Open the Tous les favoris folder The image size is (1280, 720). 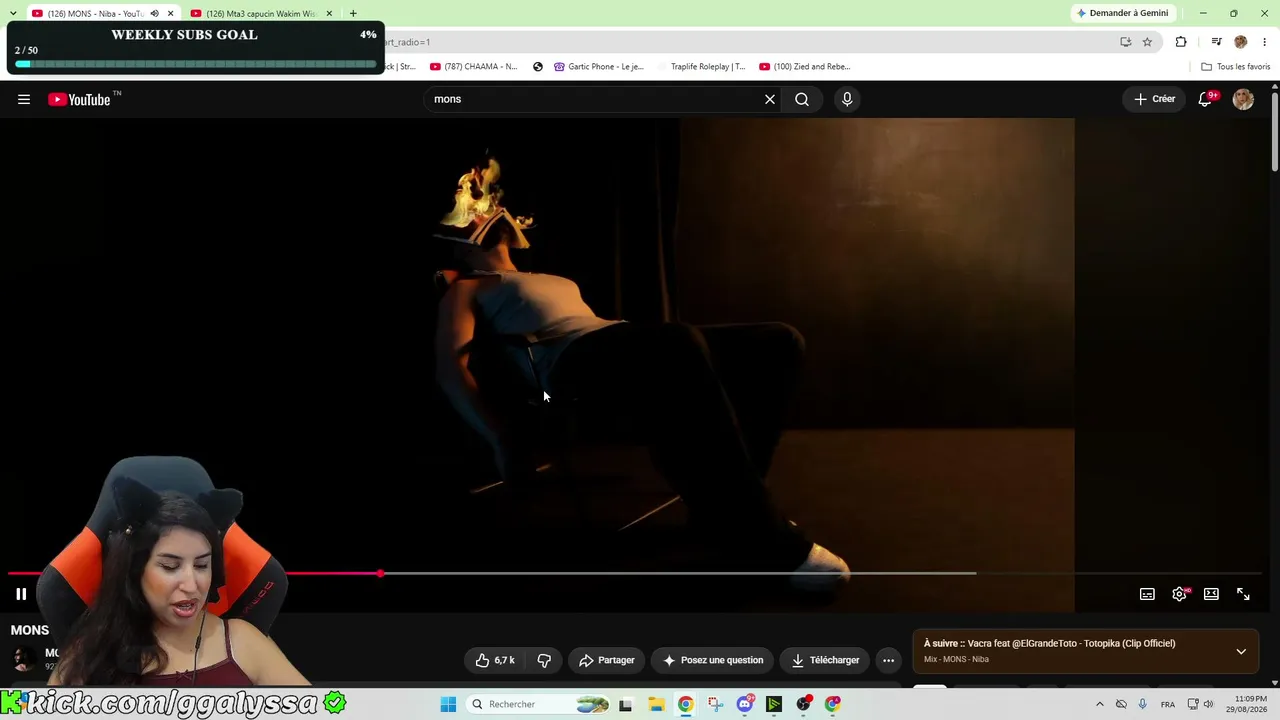point(1235,67)
